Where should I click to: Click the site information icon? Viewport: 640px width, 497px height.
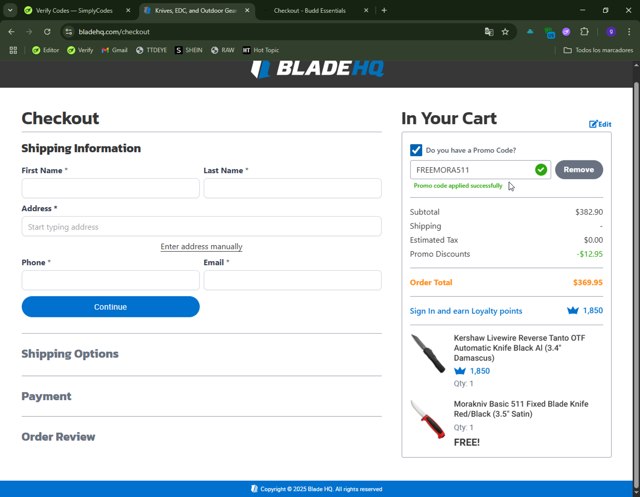click(69, 32)
